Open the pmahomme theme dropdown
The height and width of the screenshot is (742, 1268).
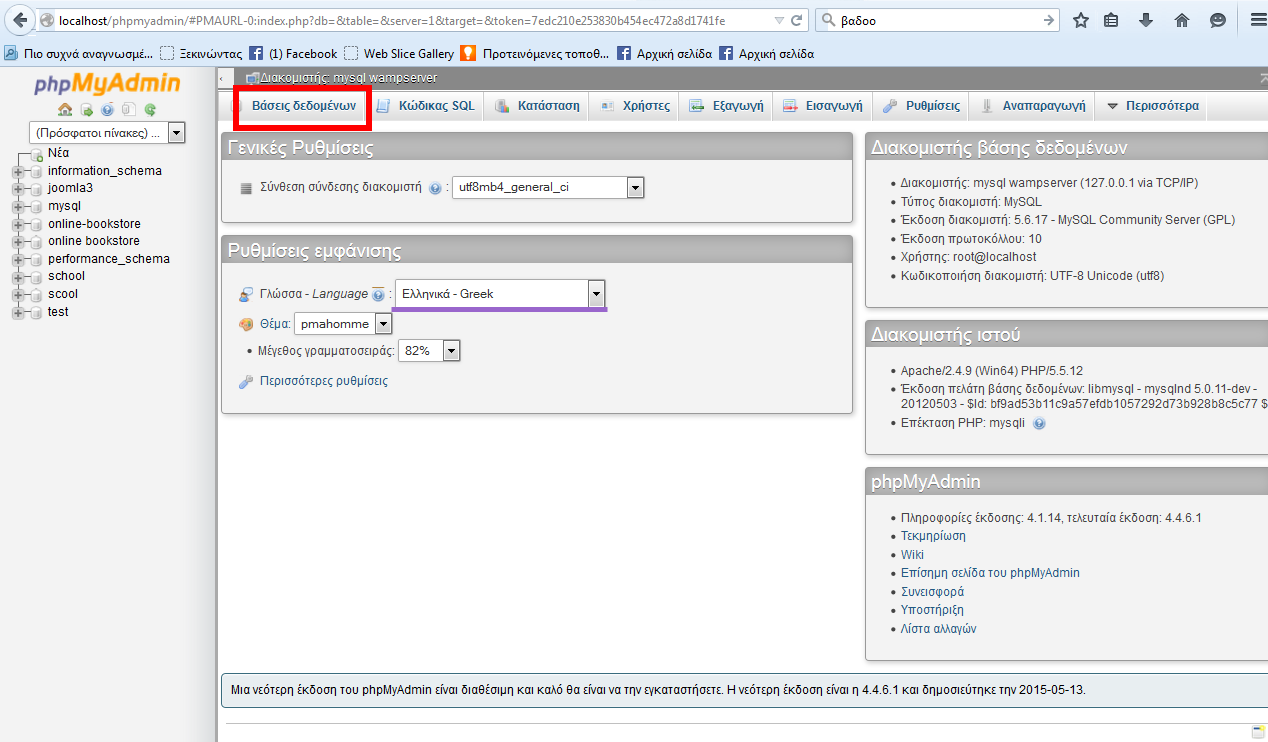(343, 324)
